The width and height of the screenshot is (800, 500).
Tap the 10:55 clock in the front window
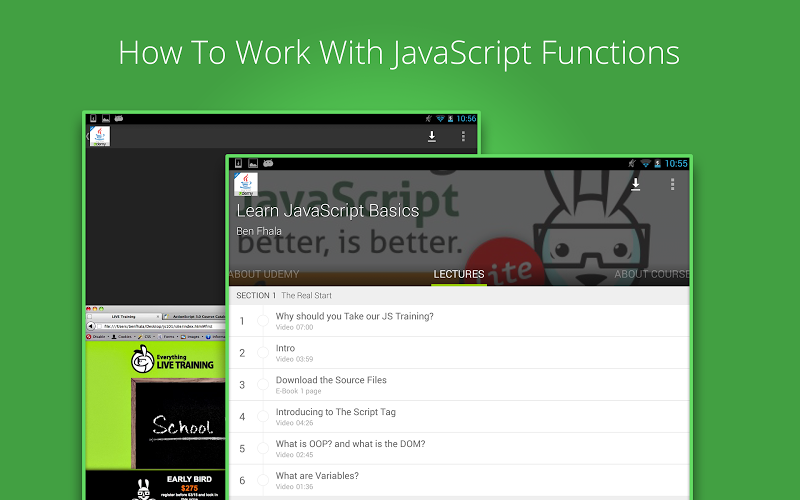point(676,163)
